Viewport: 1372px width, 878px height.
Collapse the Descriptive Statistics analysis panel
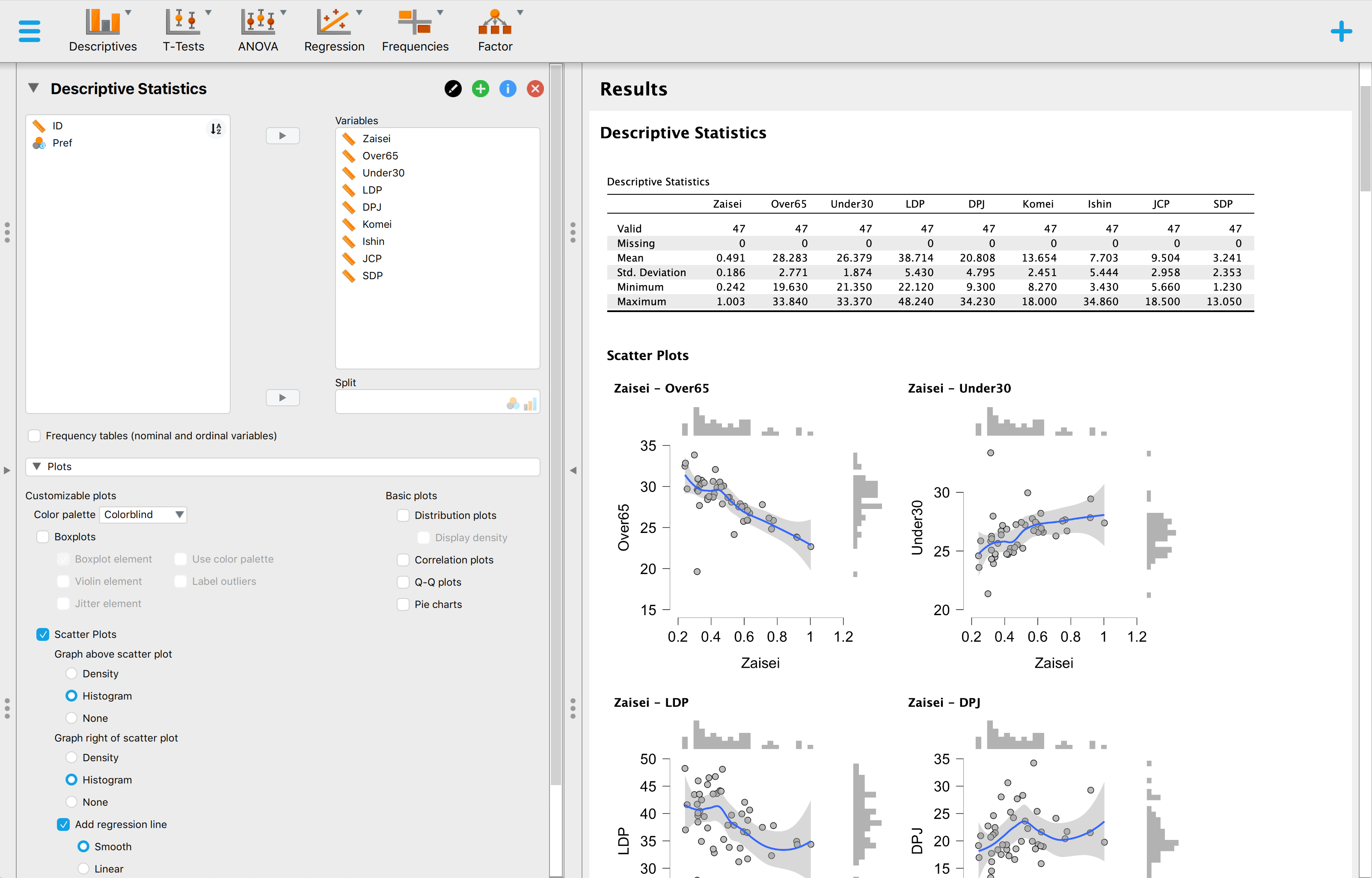point(34,88)
